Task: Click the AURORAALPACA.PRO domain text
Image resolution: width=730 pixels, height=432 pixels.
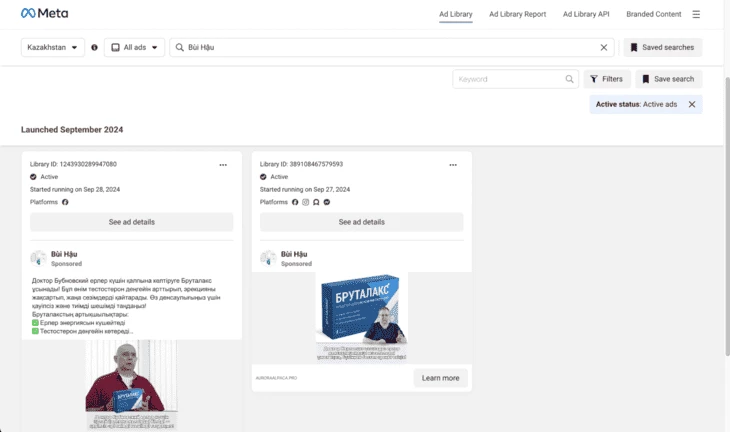Action: click(x=276, y=378)
